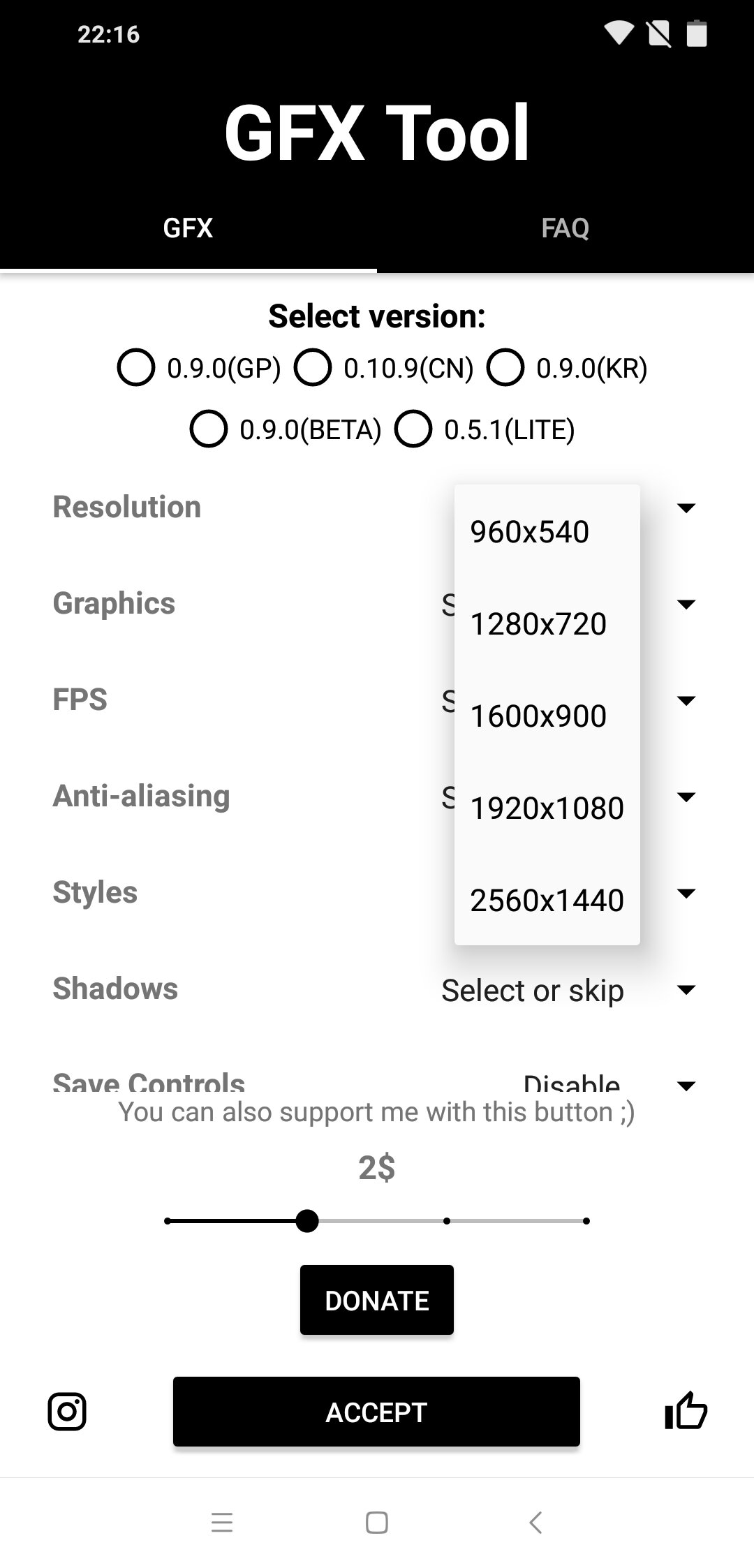The image size is (754, 1568).
Task: Pick the 0.9.0(BETA) version radio button
Action: tap(209, 429)
